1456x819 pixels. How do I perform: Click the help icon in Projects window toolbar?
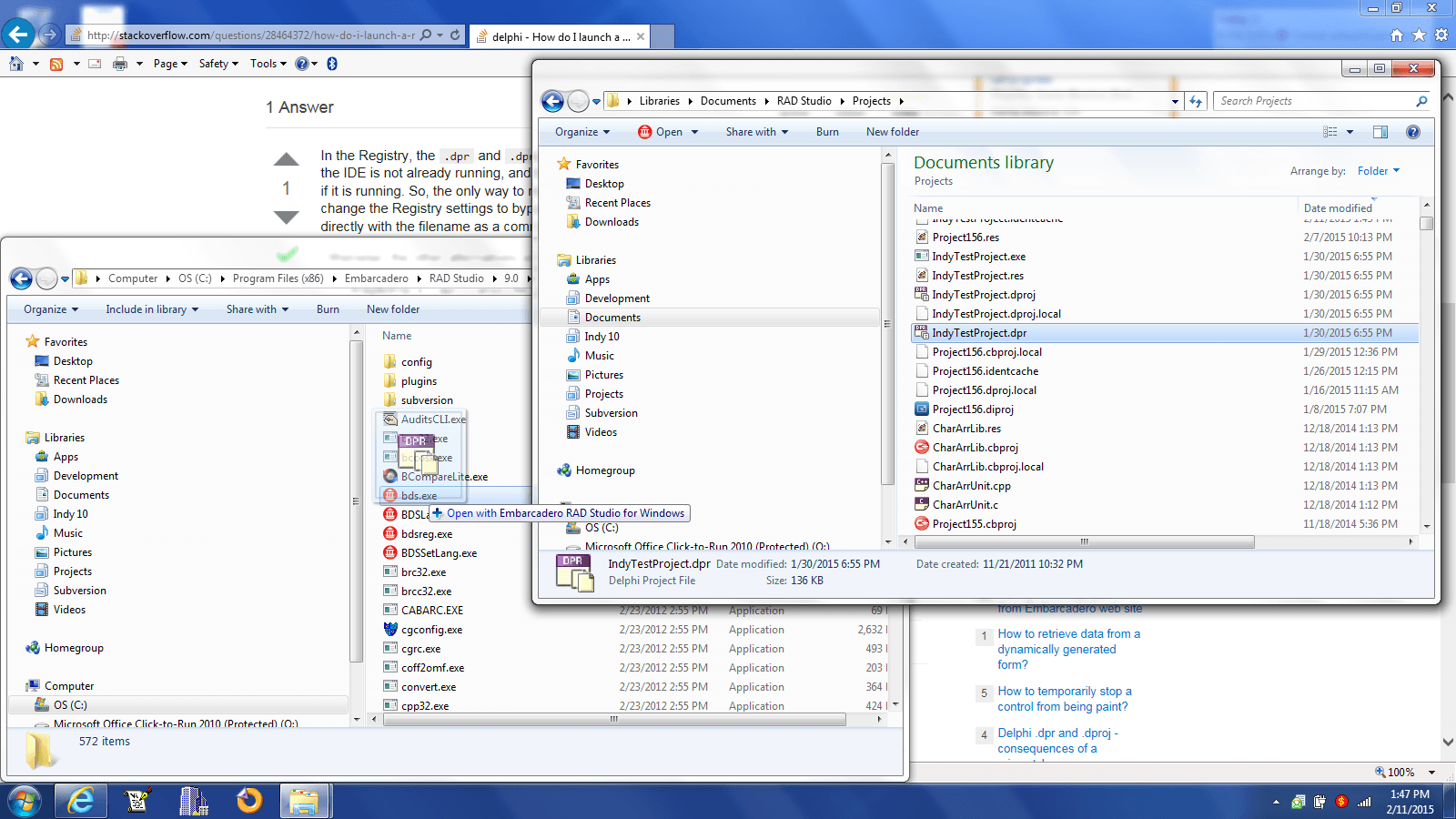[1413, 132]
